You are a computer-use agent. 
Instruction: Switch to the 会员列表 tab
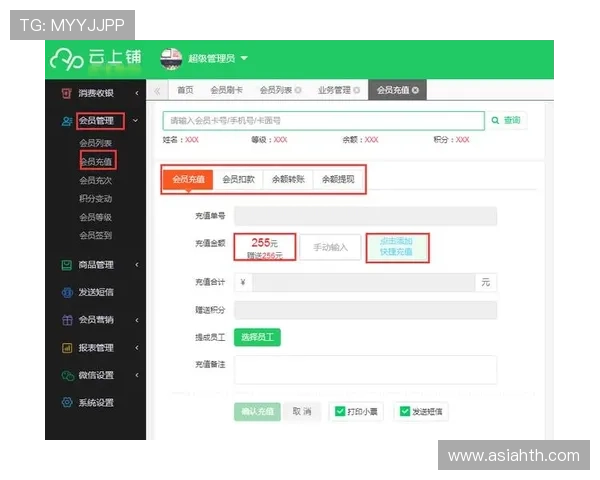click(276, 90)
